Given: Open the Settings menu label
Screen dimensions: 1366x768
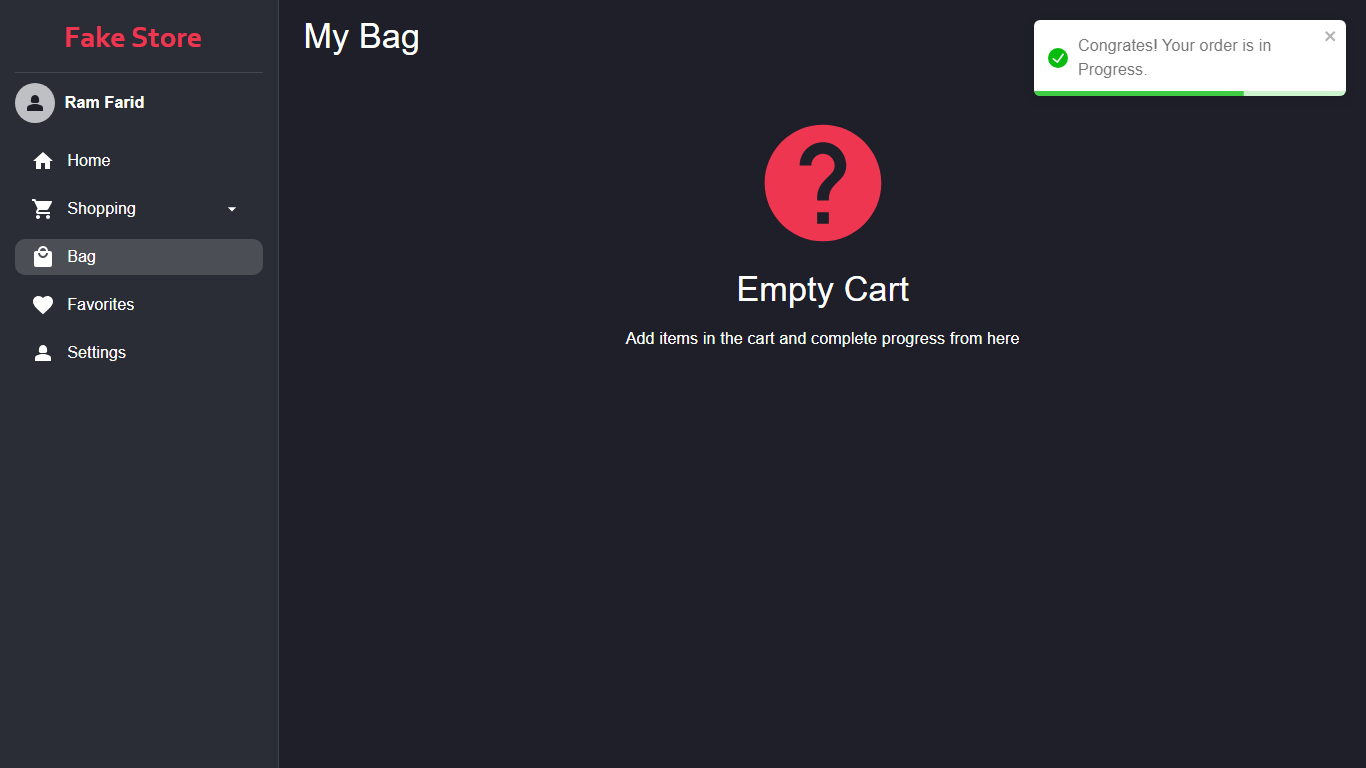Looking at the screenshot, I should click(x=97, y=352).
